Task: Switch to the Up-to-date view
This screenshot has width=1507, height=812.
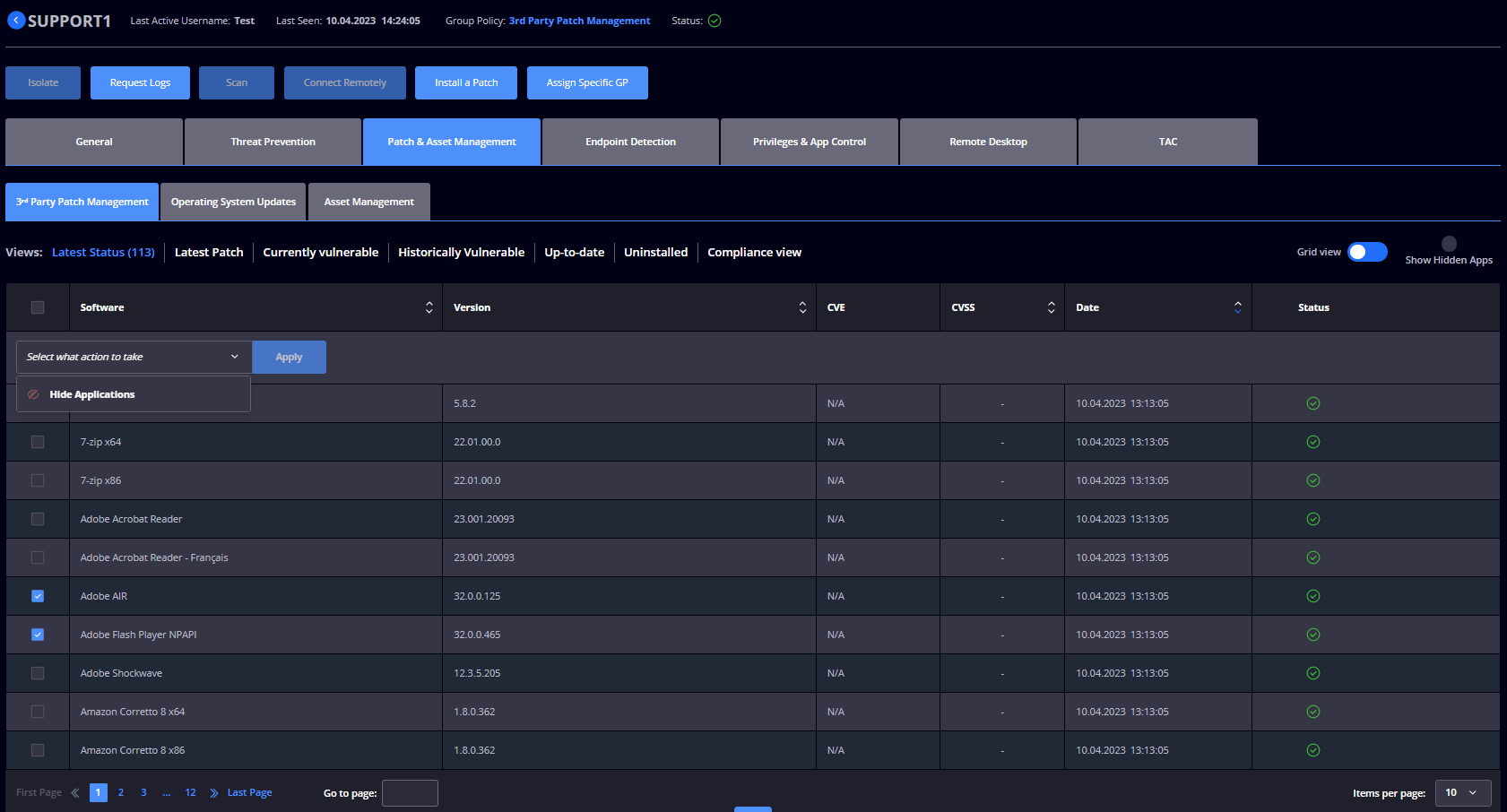Action: [575, 252]
